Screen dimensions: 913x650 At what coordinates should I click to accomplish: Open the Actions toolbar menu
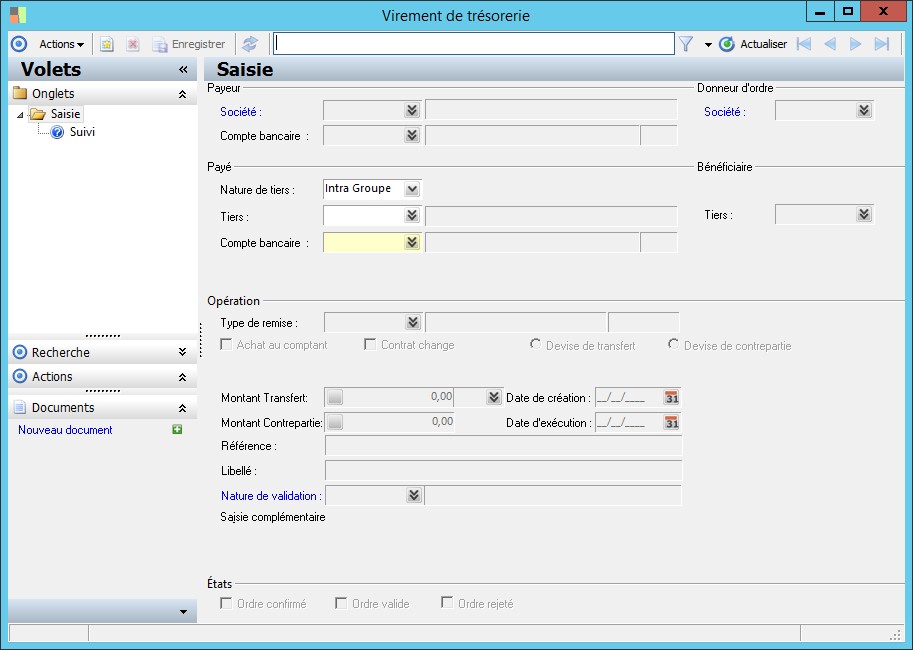click(x=61, y=44)
